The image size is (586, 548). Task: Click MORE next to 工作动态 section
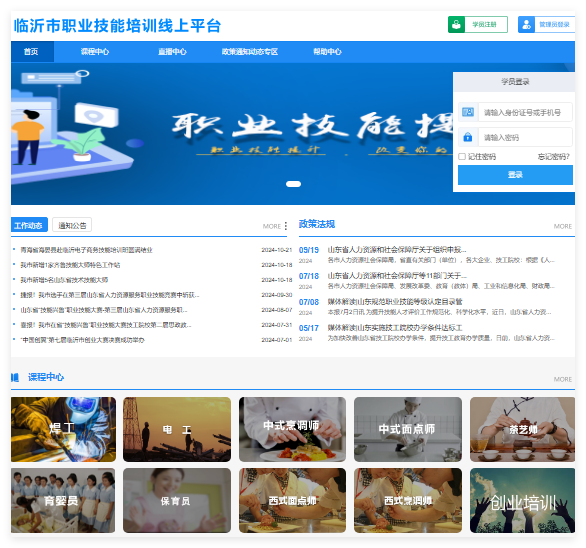point(272,226)
